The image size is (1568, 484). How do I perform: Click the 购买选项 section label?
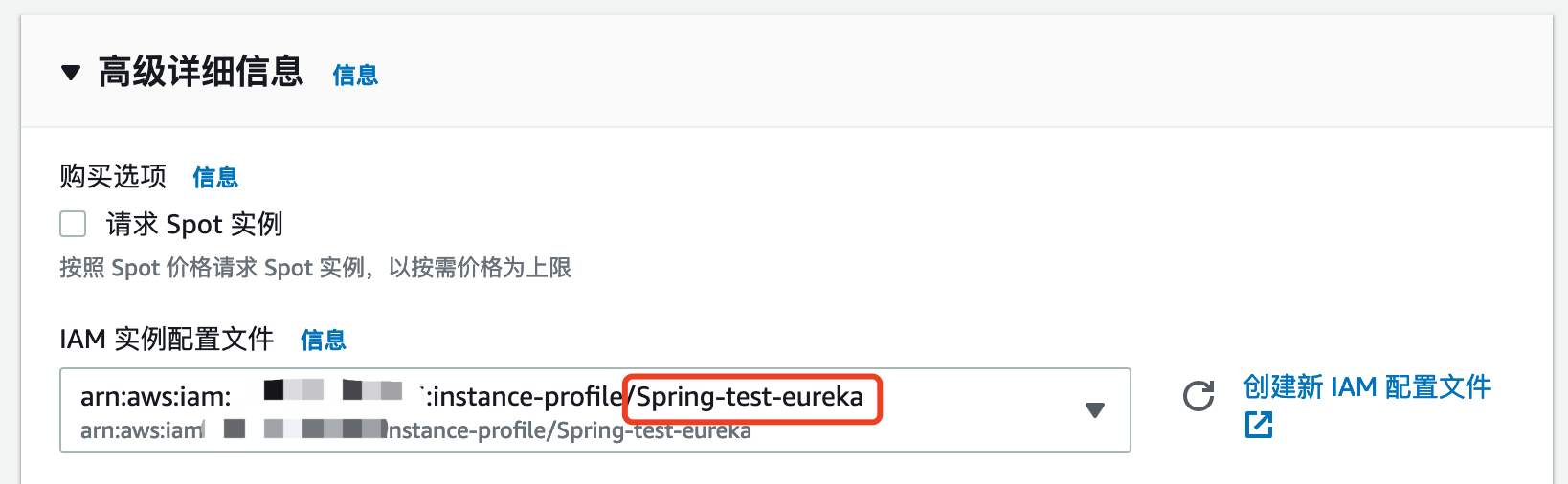pyautogui.click(x=113, y=176)
